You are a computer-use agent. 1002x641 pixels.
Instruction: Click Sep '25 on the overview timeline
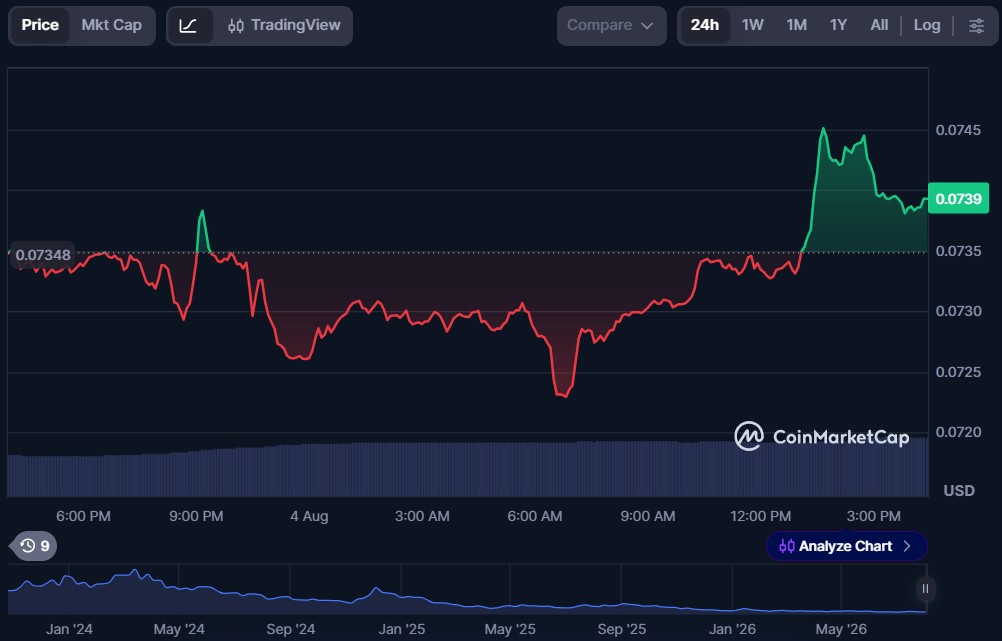point(621,629)
